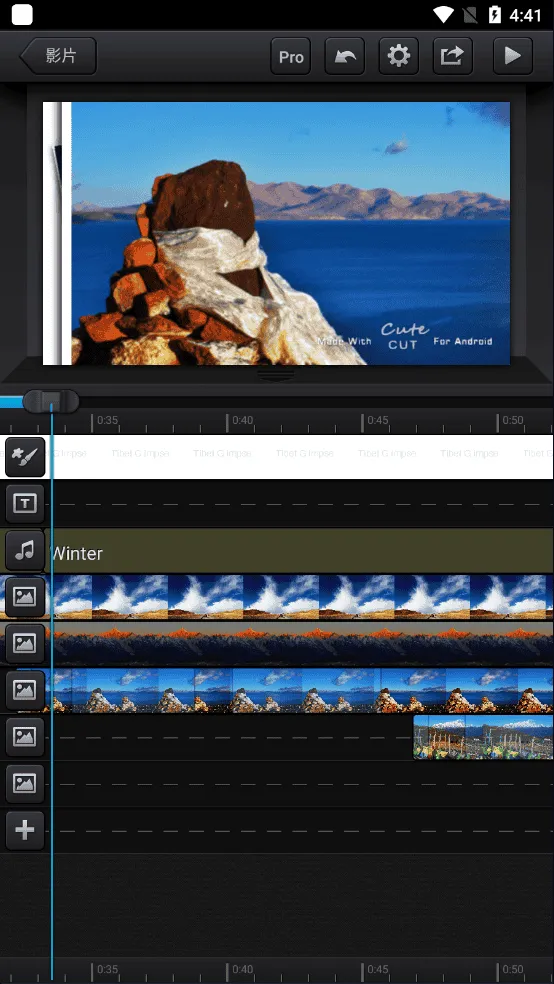Viewport: 554px width, 984px height.
Task: Add a new track with plus icon
Action: pos(25,830)
